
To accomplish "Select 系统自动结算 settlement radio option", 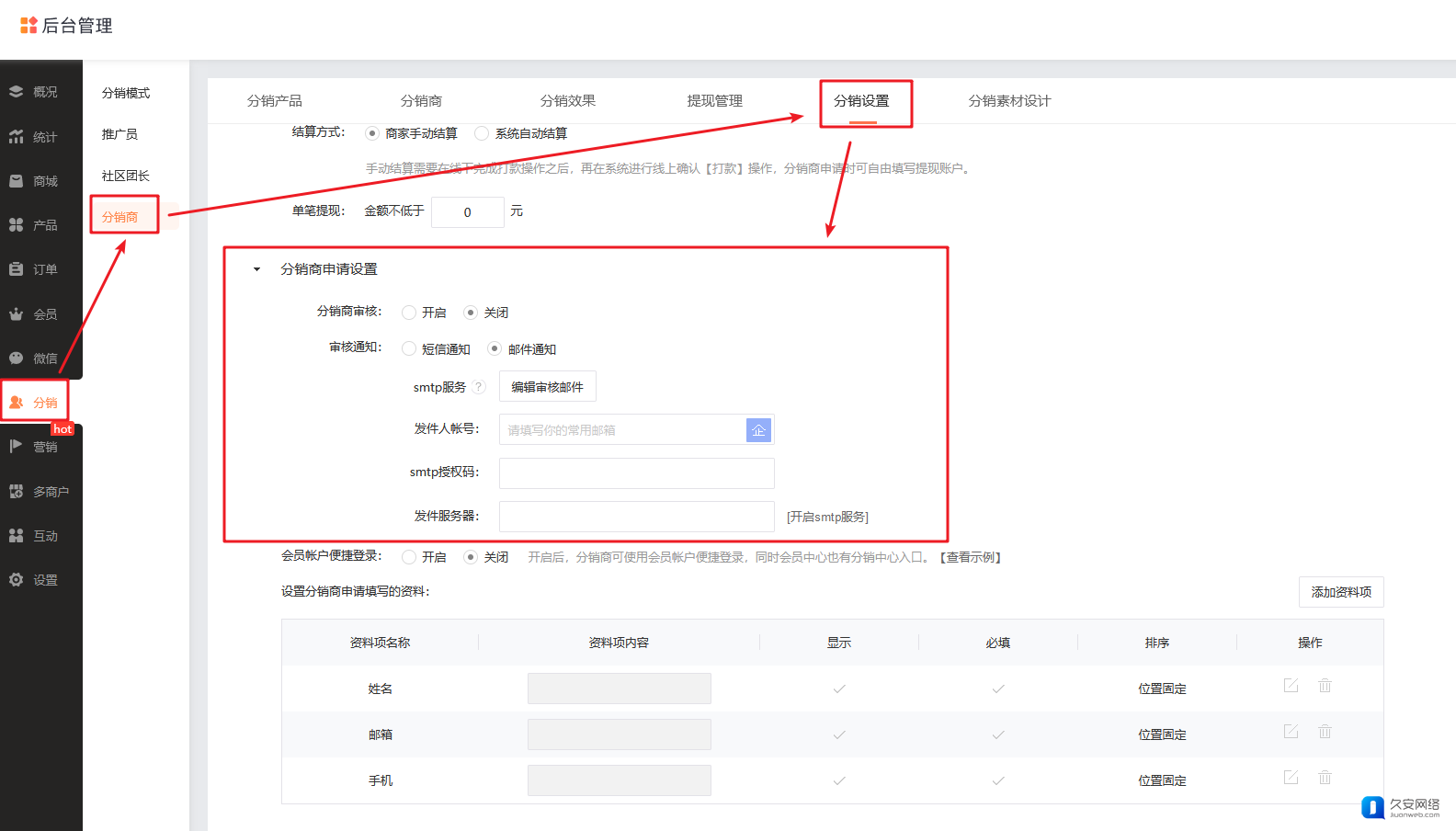I will coord(482,133).
